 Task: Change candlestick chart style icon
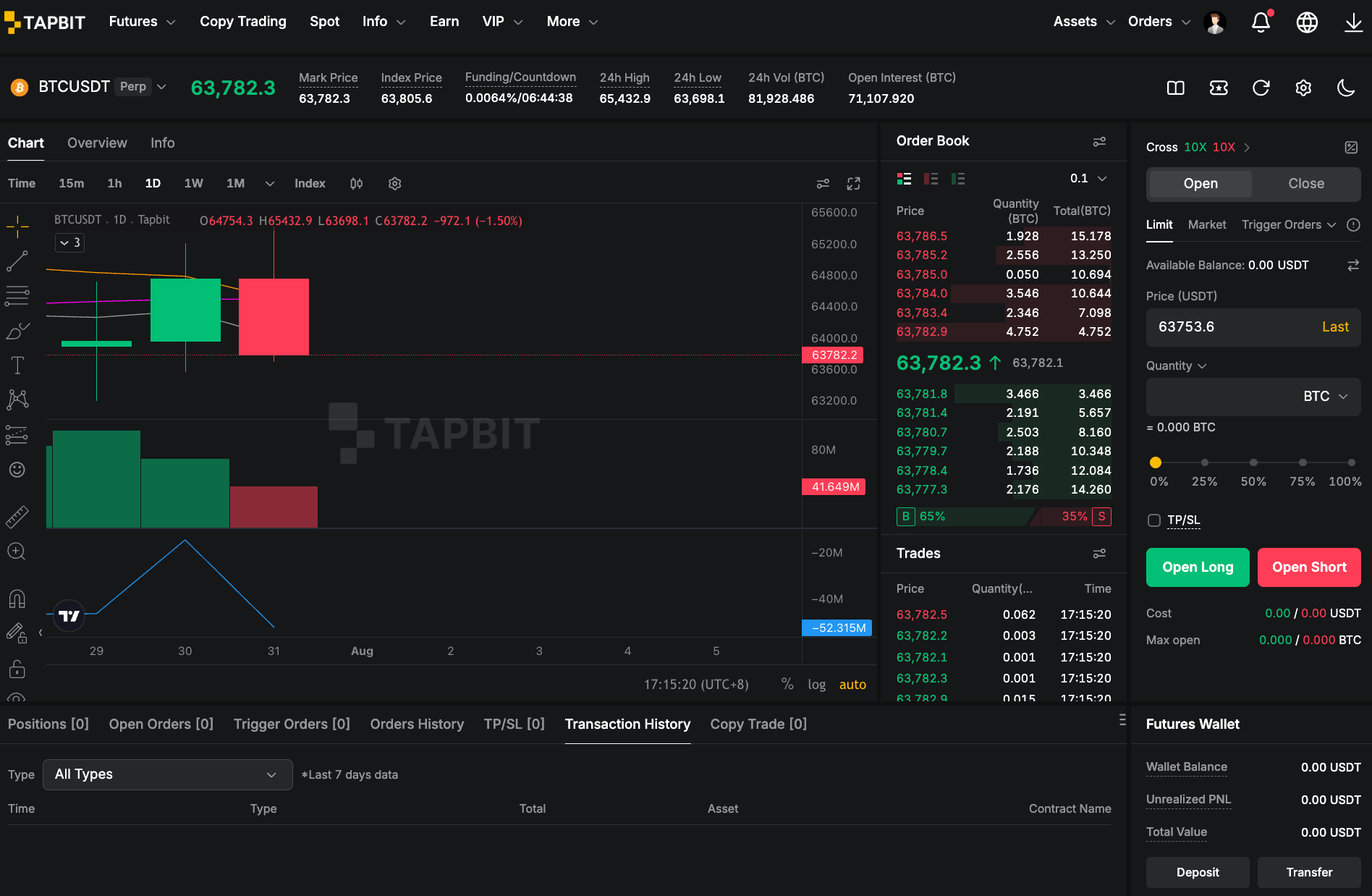click(356, 184)
